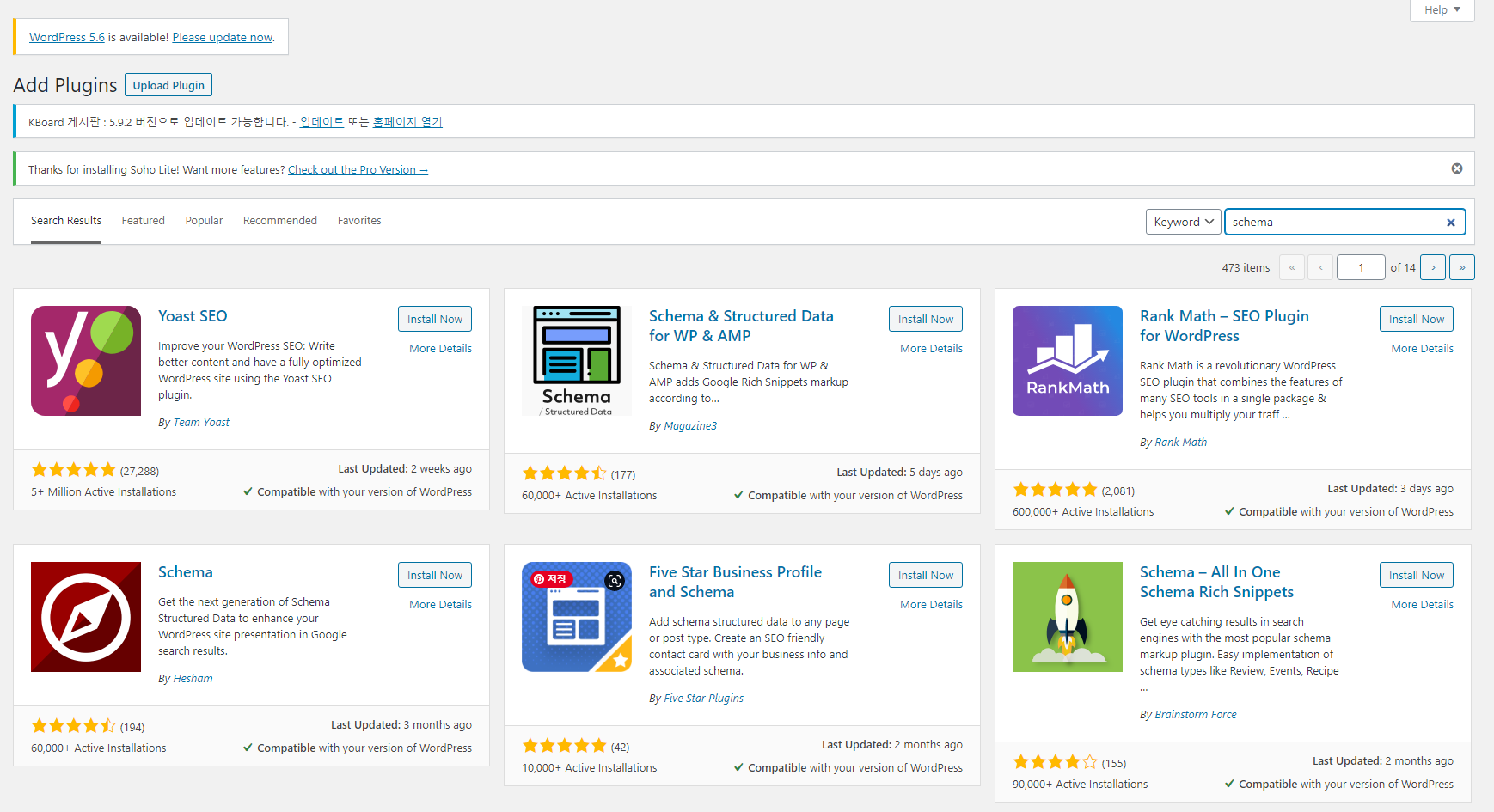Open Five Star Business Profile and Schema title
The width and height of the screenshot is (1494, 812).
tap(735, 582)
